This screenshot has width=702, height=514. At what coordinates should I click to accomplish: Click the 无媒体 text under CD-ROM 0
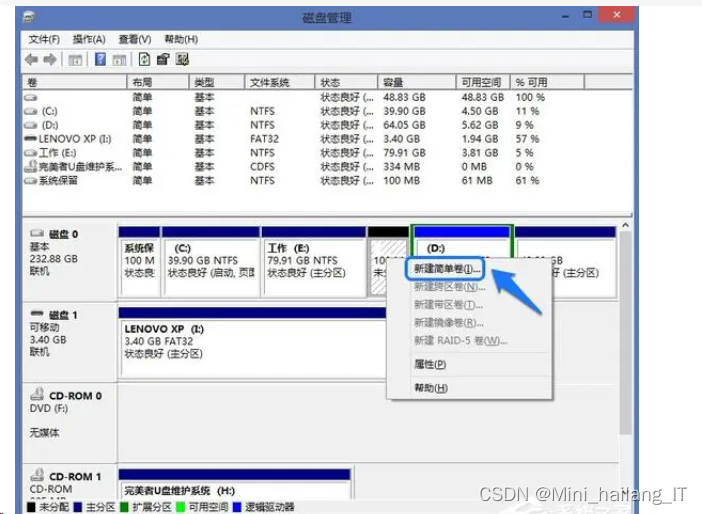[44, 433]
